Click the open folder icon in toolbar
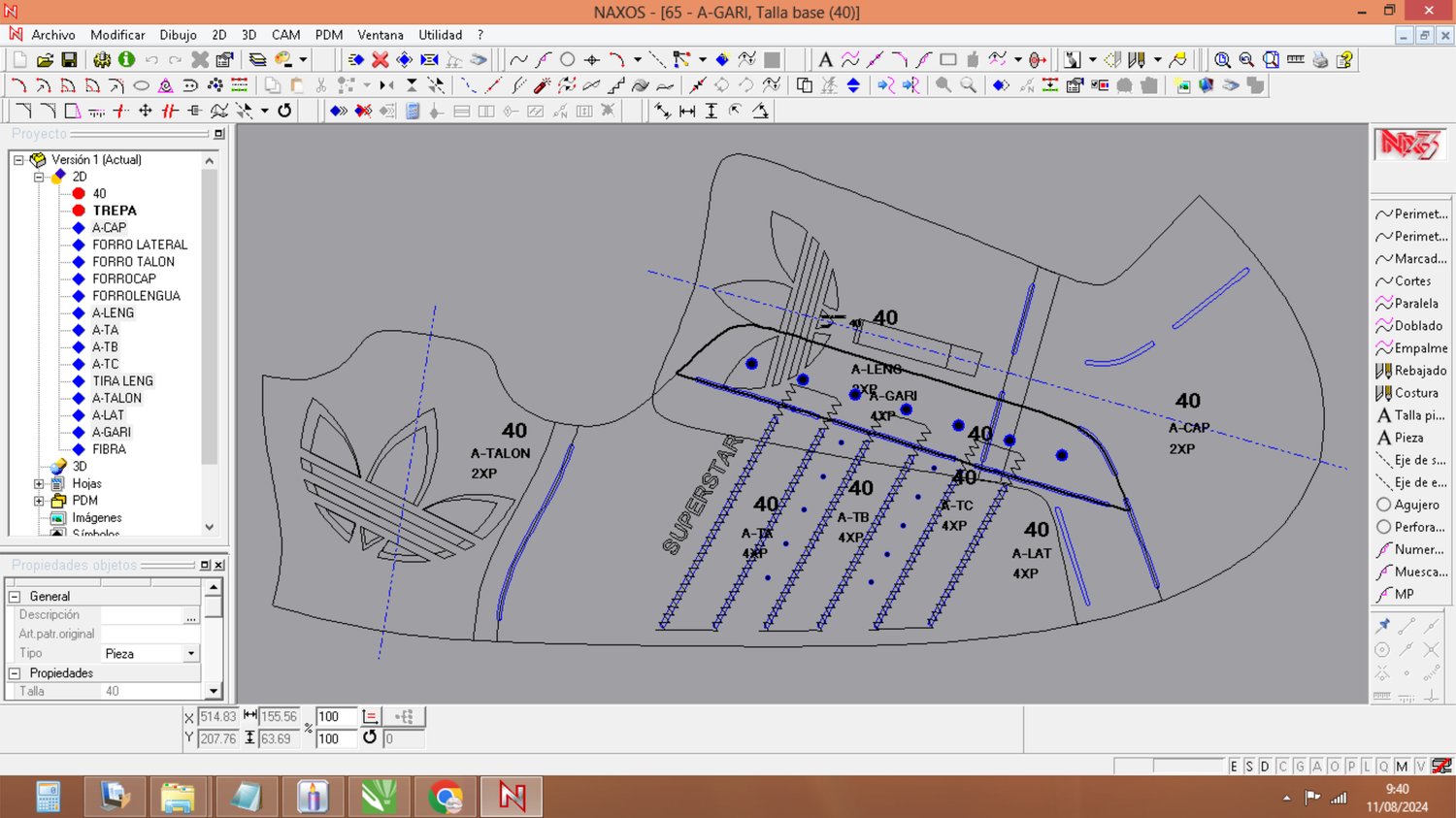 (45, 60)
